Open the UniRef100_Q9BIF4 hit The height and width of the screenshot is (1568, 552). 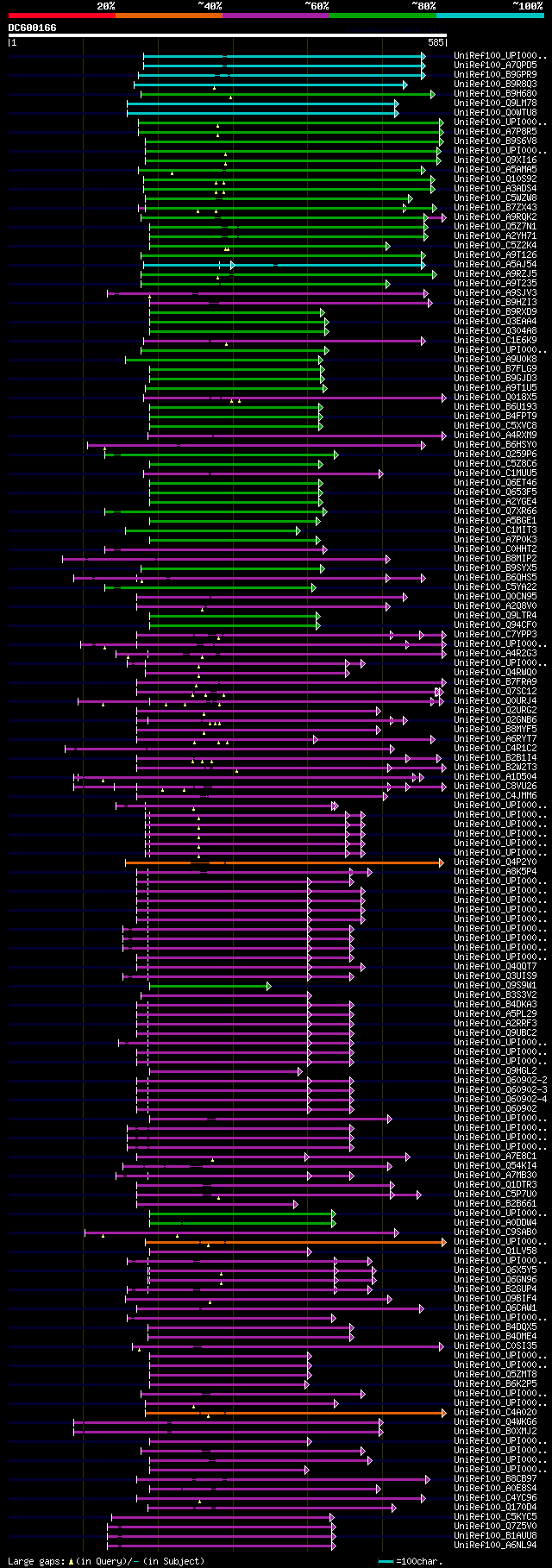click(x=495, y=1299)
